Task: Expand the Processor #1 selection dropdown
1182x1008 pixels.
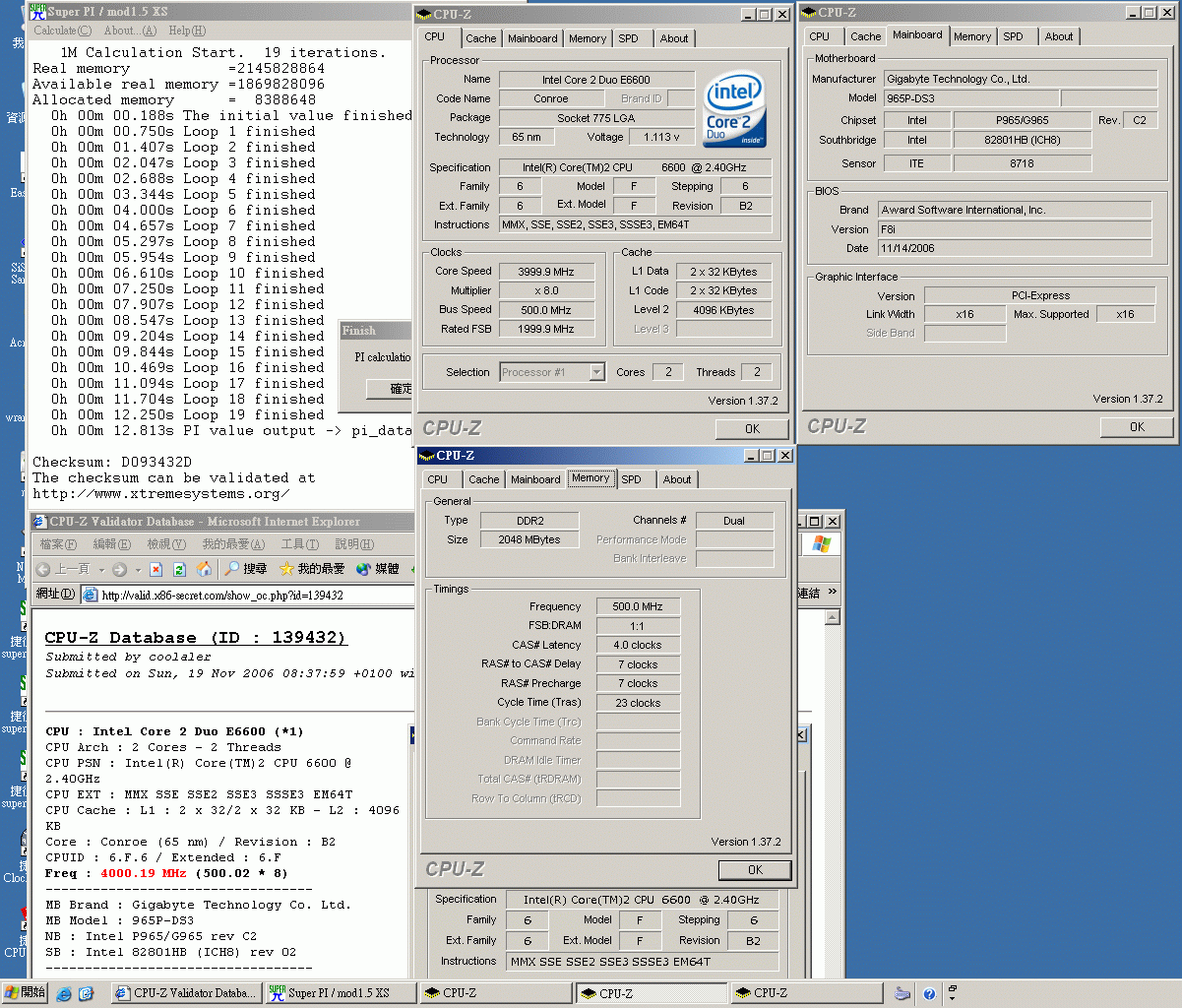Action: (x=596, y=372)
